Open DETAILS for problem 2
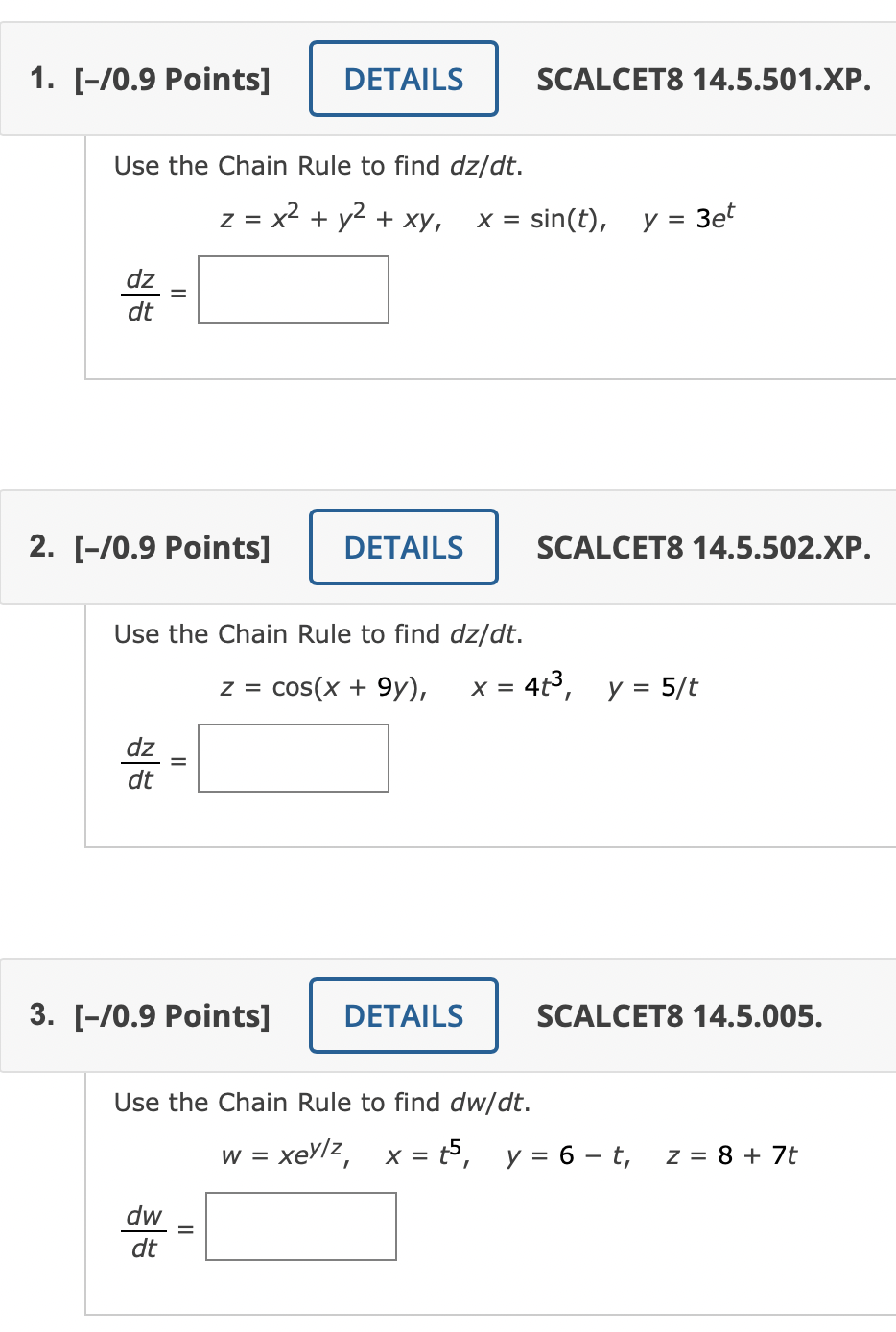Viewport: 896px width, 1332px height. click(x=403, y=547)
